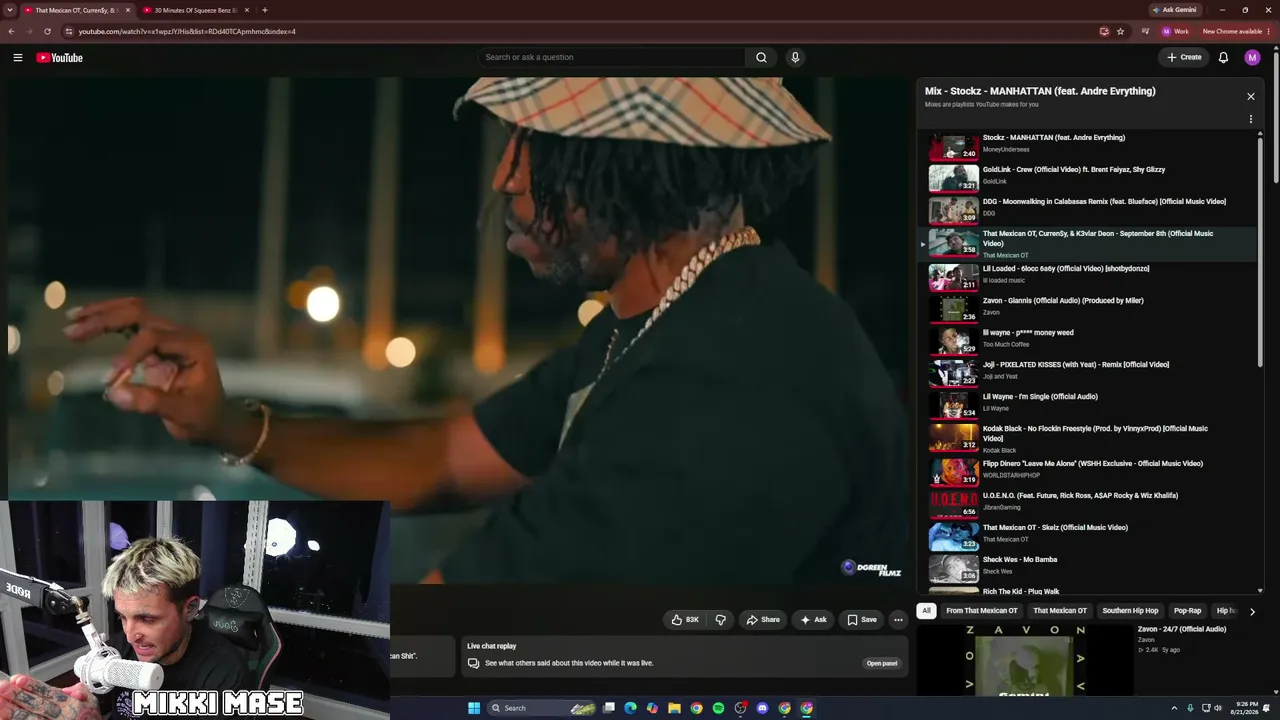Screen dimensions: 1280x720
Task: Open Discord from the taskbar
Action: [x=762, y=708]
